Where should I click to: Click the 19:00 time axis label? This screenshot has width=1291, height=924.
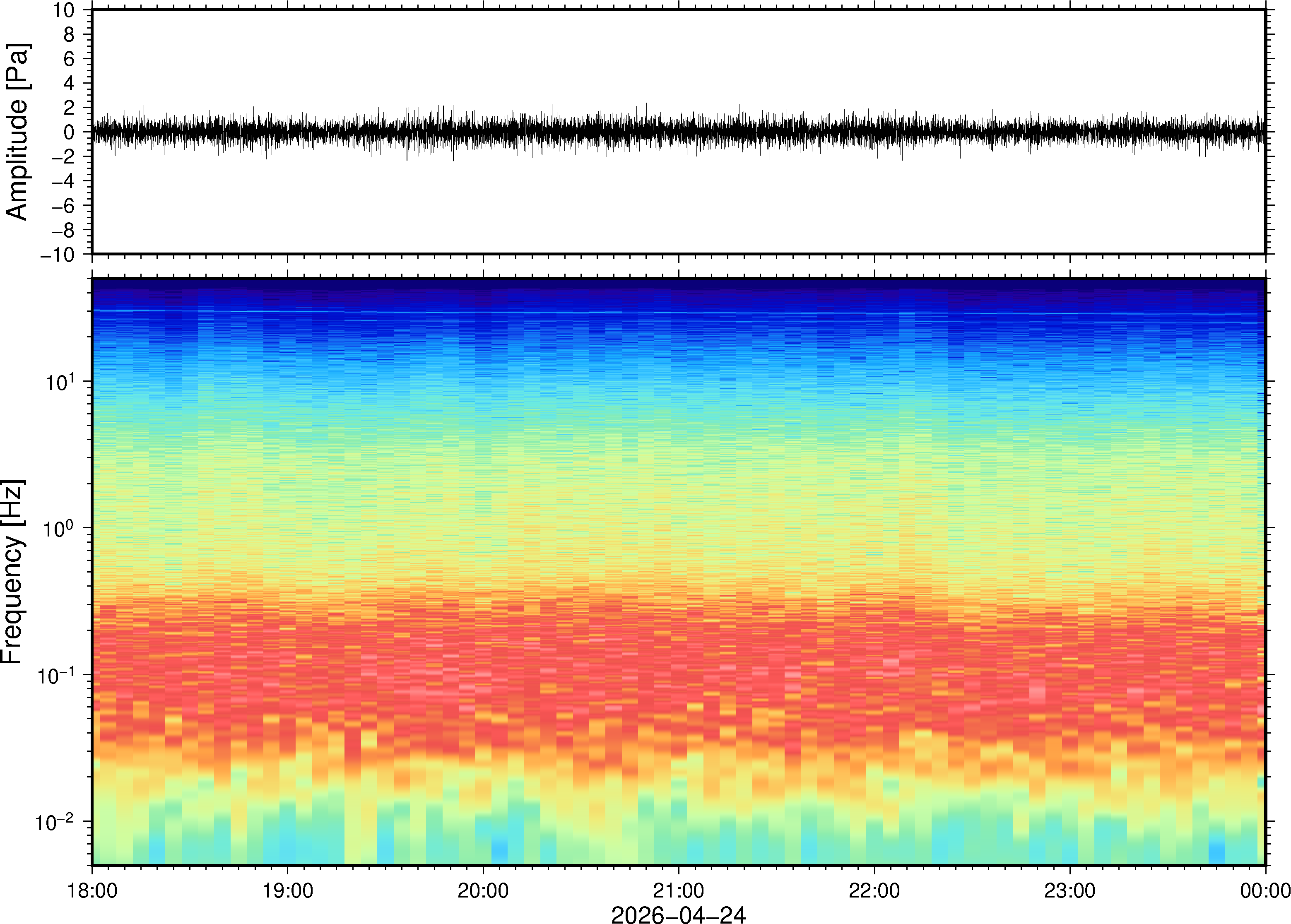pyautogui.click(x=287, y=890)
